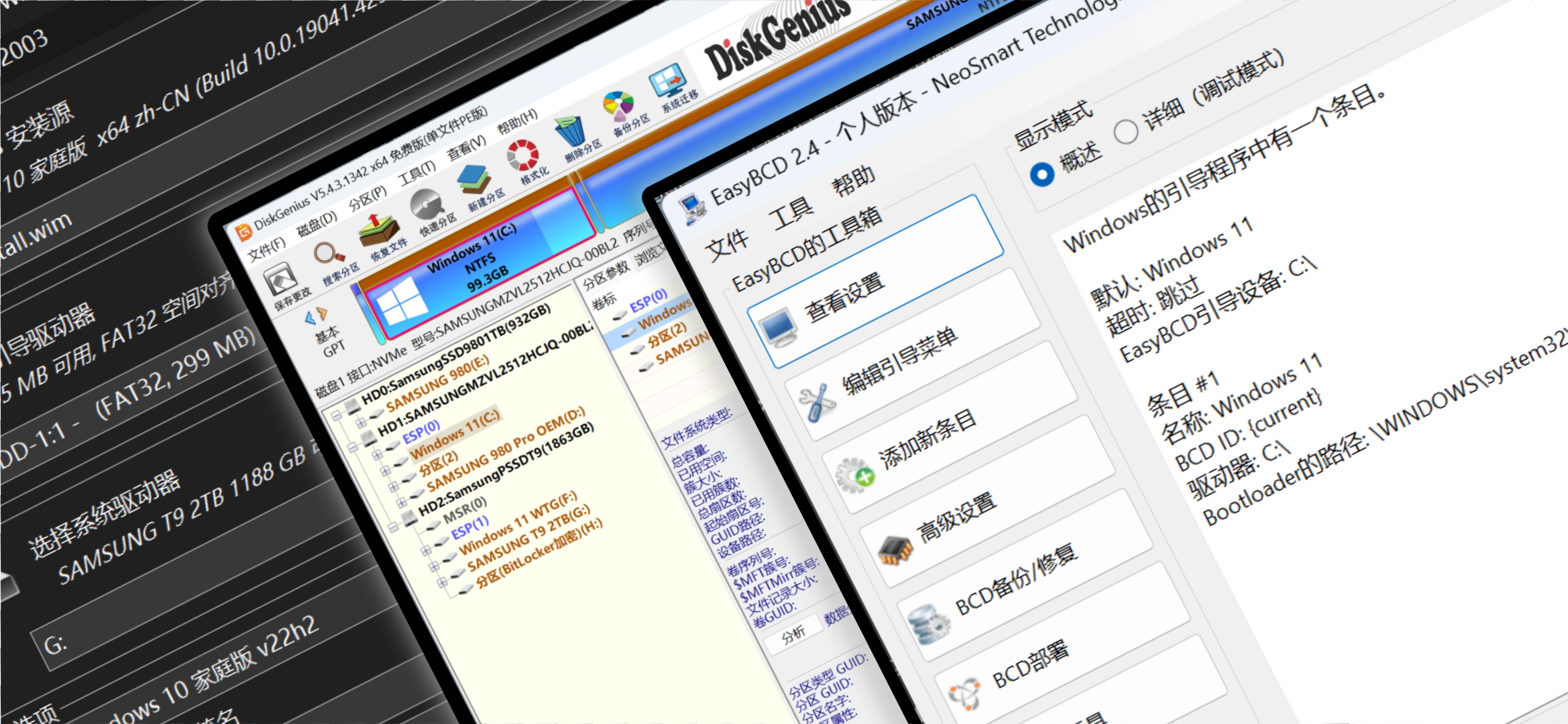
Task: Open the 文件(F) menu in DiskGenius
Action: click(267, 249)
